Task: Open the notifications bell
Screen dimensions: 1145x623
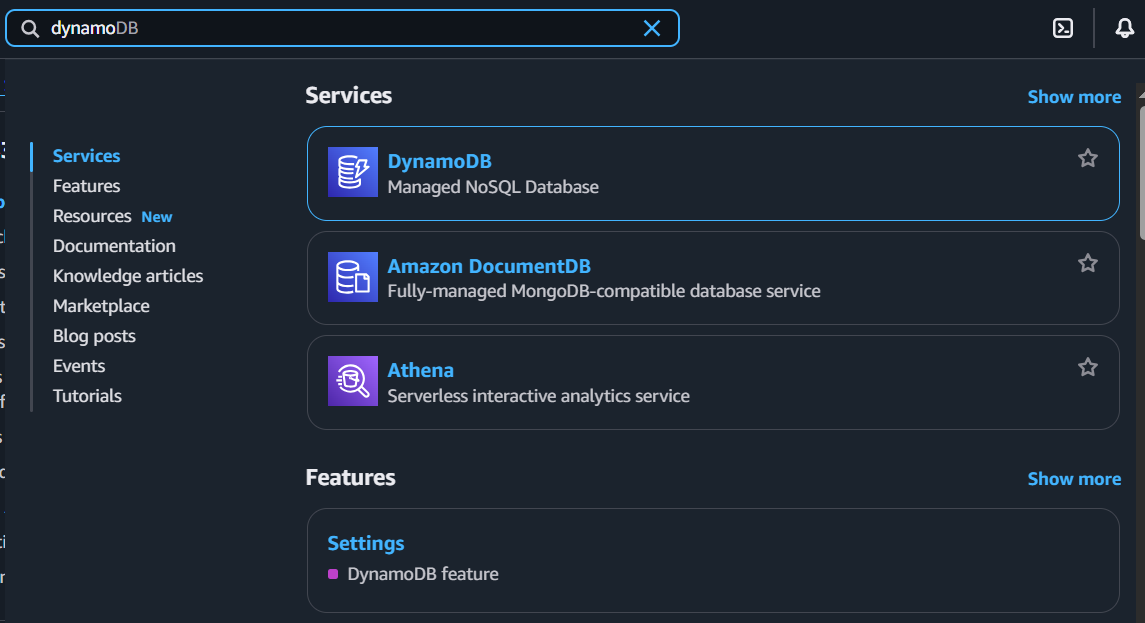Action: click(x=1125, y=28)
